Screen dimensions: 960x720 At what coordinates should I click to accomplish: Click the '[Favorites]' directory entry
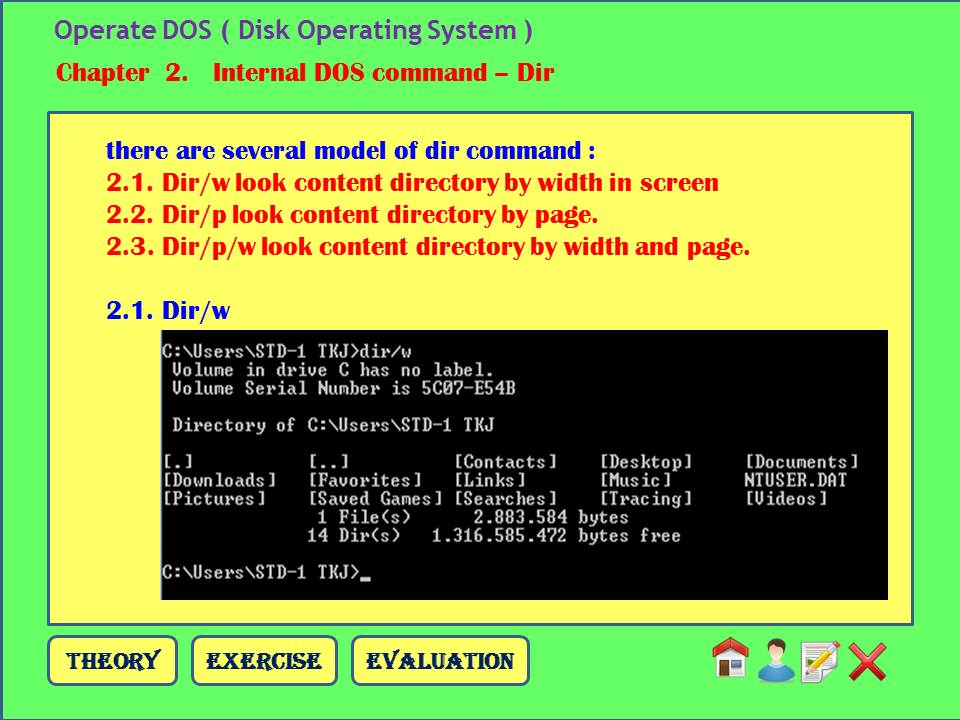365,480
